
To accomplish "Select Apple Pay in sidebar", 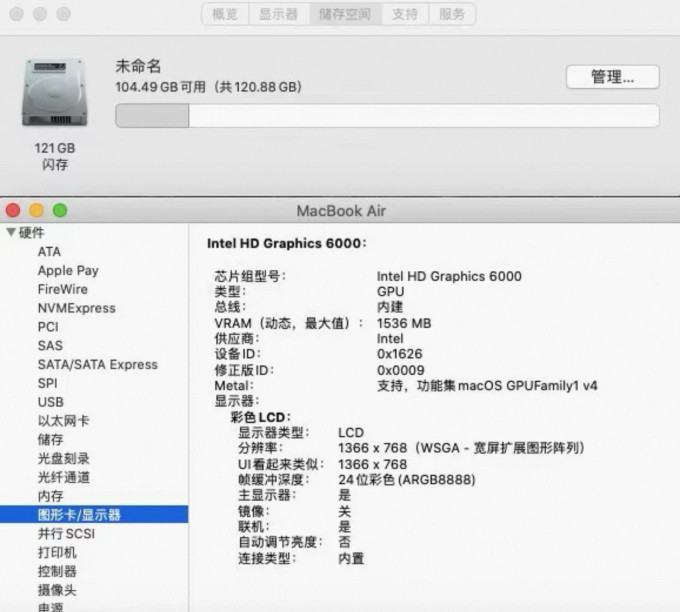I will (68, 271).
